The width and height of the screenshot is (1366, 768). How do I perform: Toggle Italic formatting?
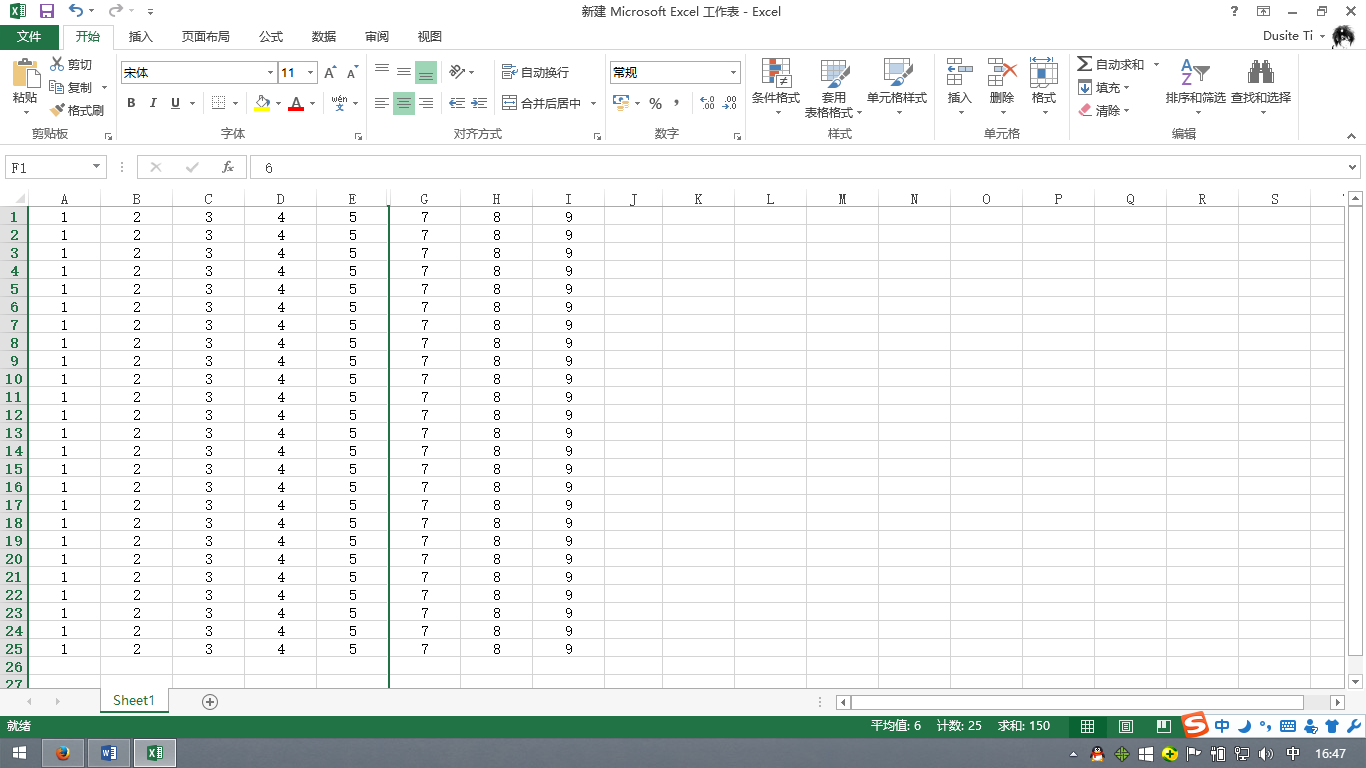153,103
